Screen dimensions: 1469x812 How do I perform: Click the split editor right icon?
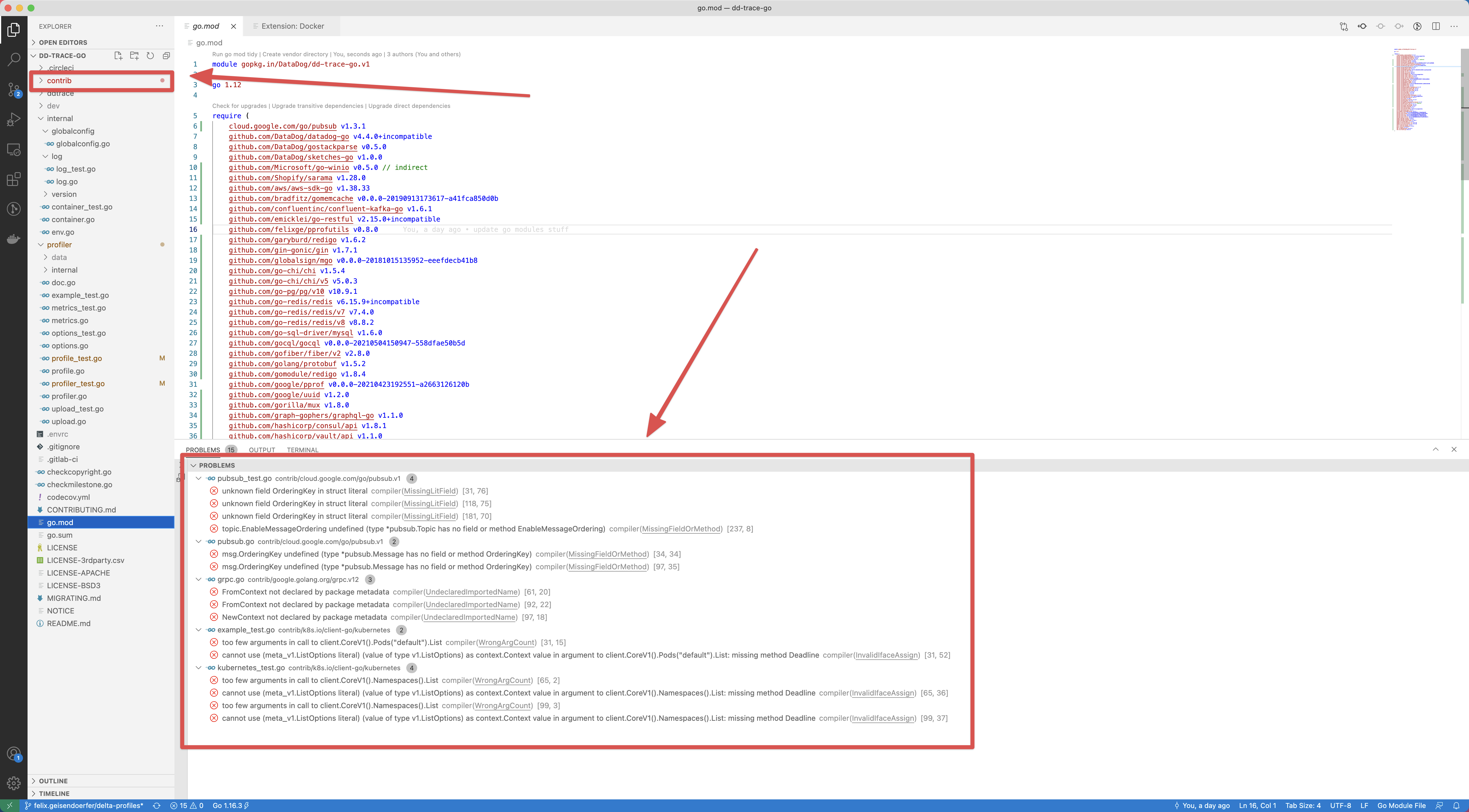(1435, 26)
